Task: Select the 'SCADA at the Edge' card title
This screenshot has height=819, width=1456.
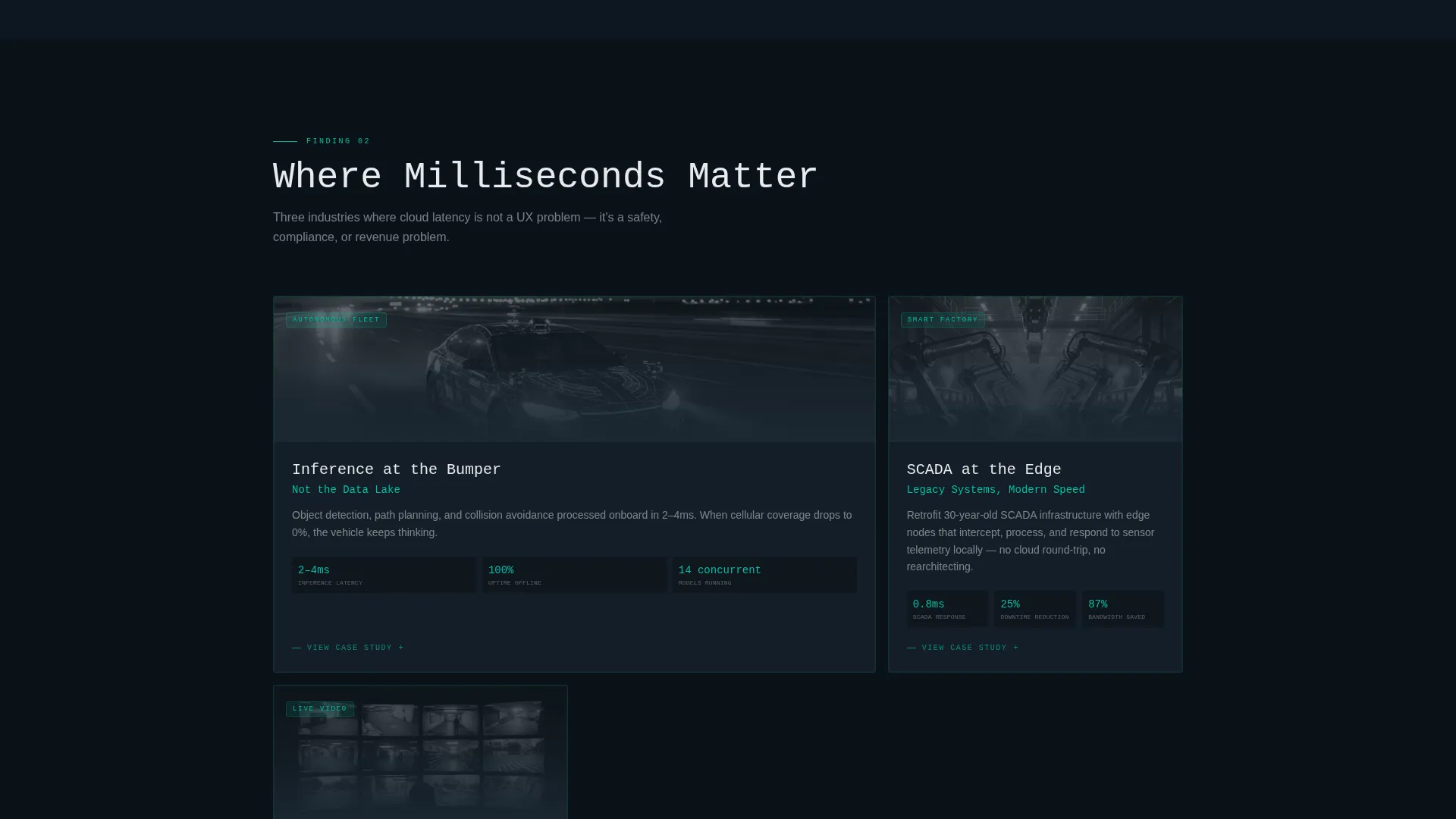Action: (984, 469)
